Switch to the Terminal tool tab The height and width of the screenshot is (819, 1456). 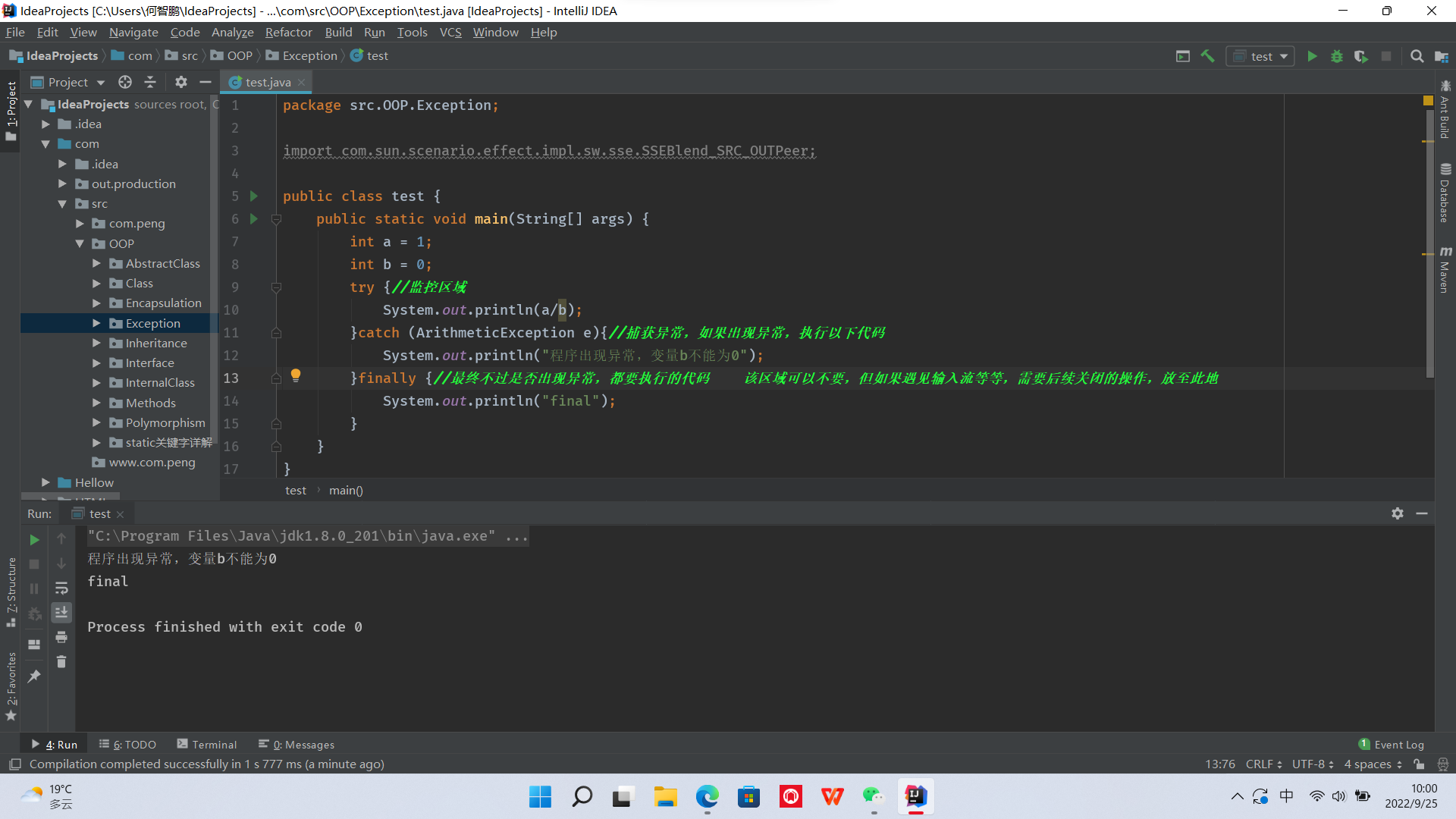207,745
